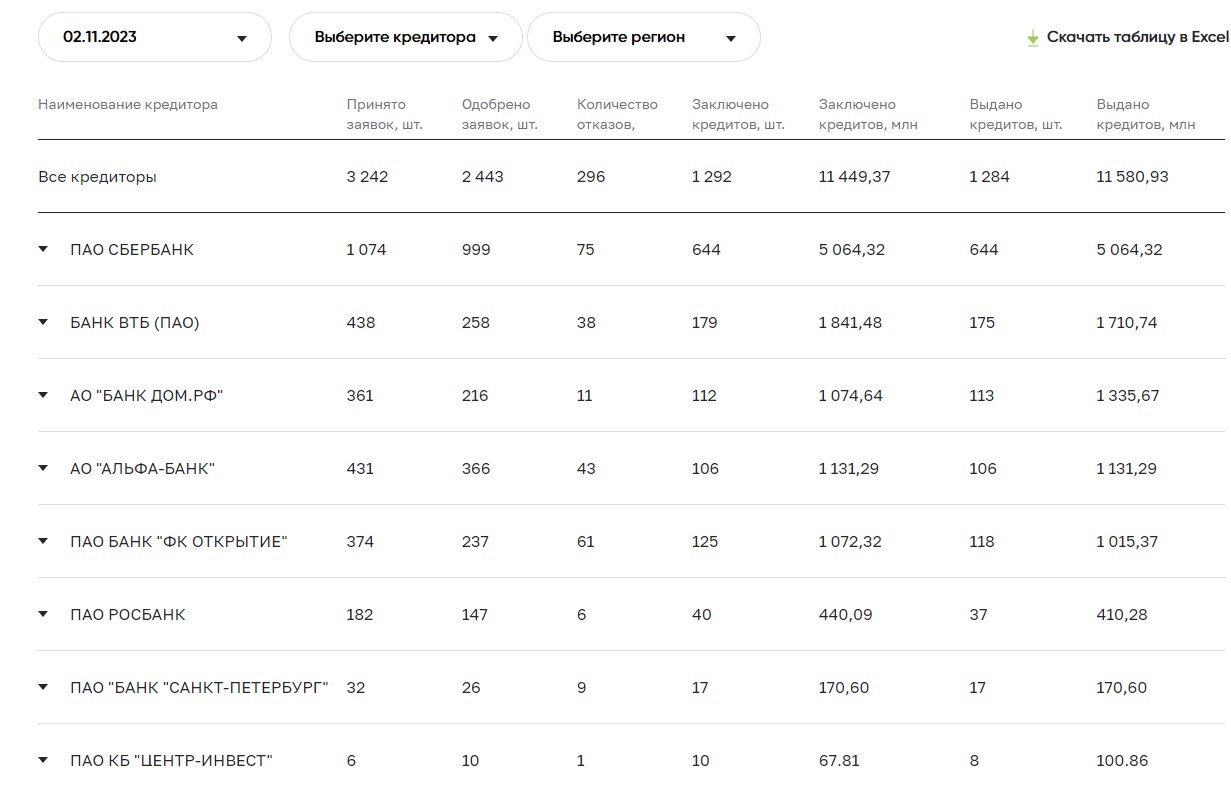Screen dimensions: 1231x811
Task: Open the 'Выберите регион' dropdown
Action: [x=643, y=38]
